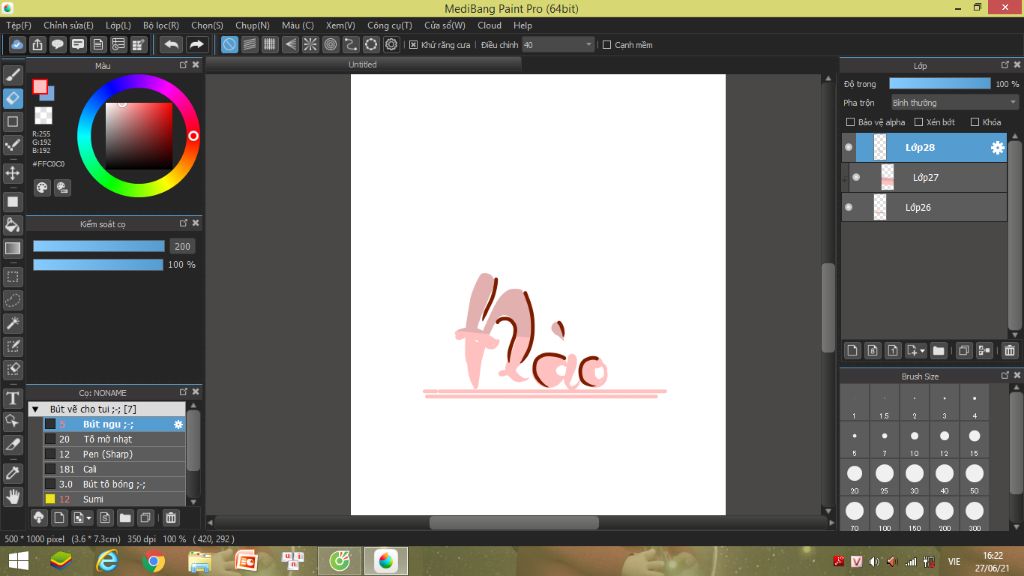The height and width of the screenshot is (576, 1024).
Task: Click the brush size slider showing 200
Action: [x=99, y=246]
